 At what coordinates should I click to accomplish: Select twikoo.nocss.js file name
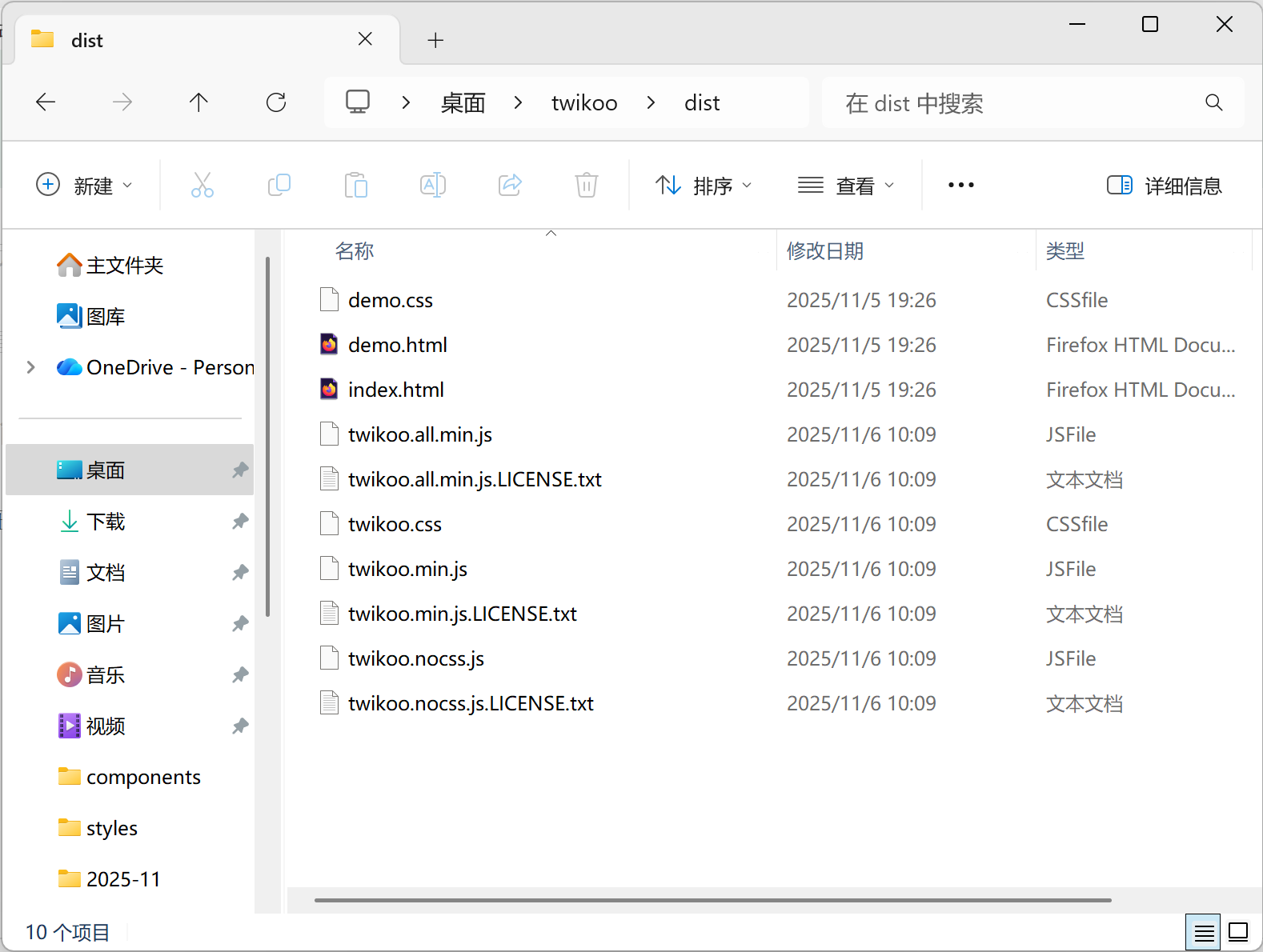(x=416, y=658)
